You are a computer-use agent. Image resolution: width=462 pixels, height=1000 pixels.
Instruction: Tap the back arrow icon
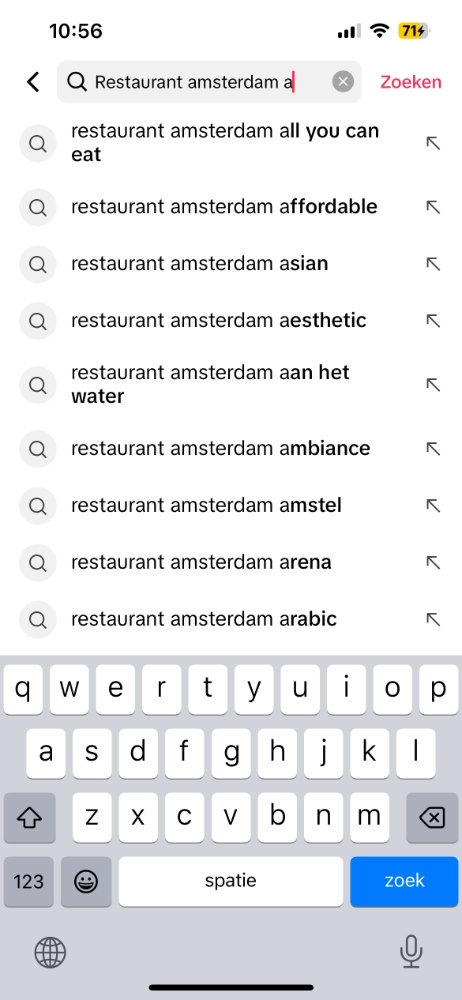[x=33, y=82]
